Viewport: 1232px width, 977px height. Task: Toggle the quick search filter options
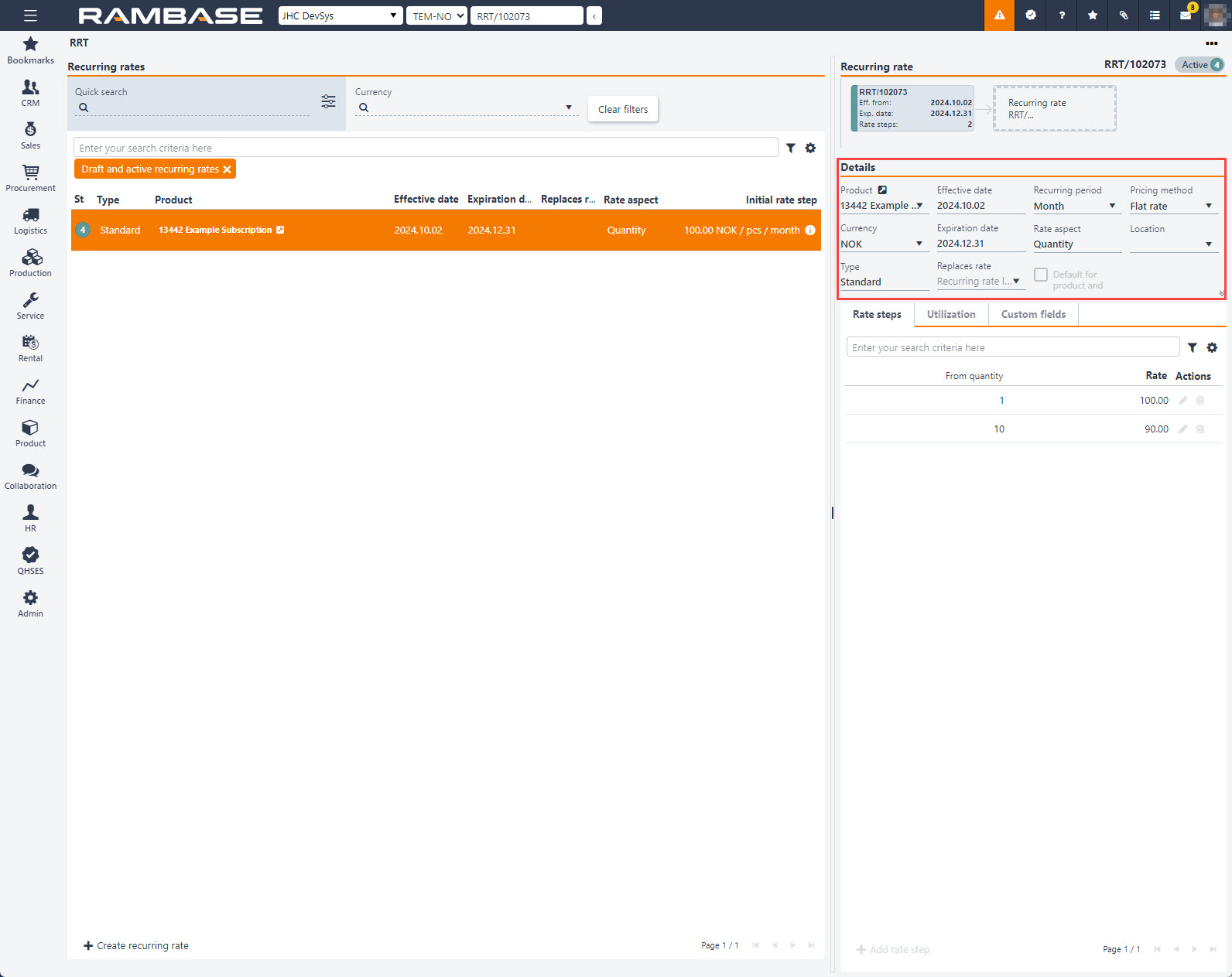(328, 101)
